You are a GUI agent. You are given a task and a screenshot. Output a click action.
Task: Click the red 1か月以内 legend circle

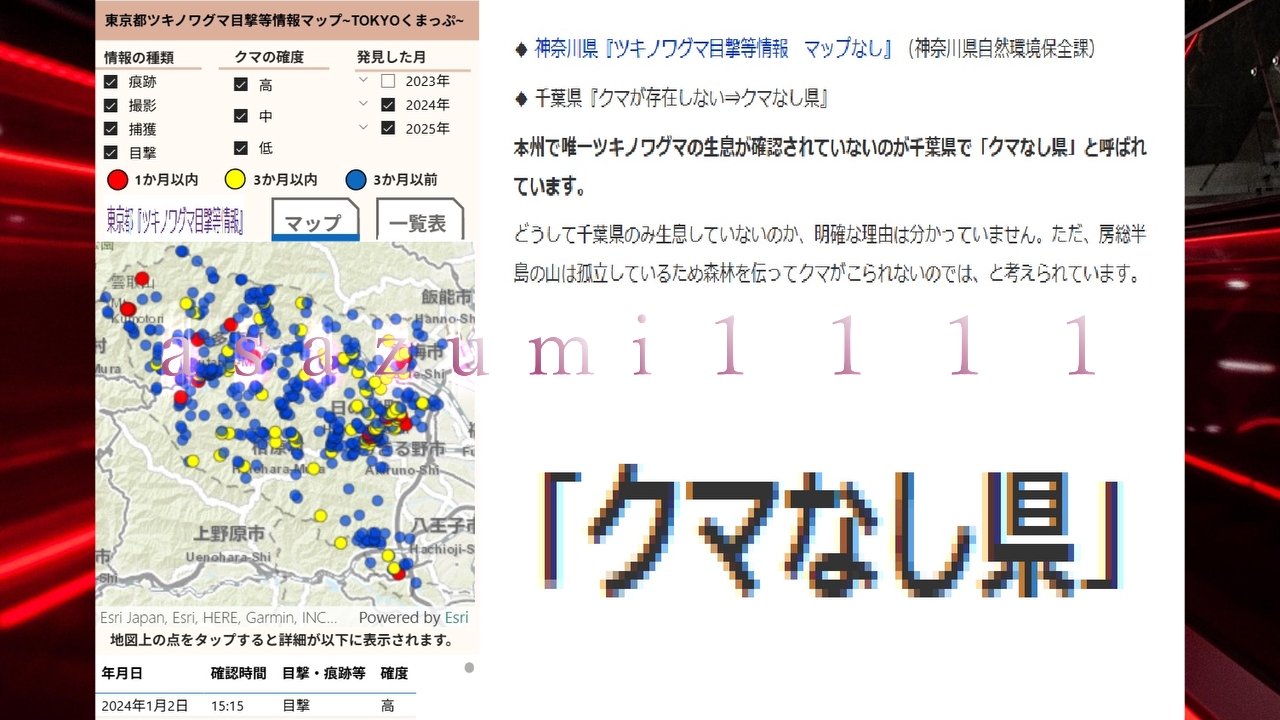tap(118, 180)
